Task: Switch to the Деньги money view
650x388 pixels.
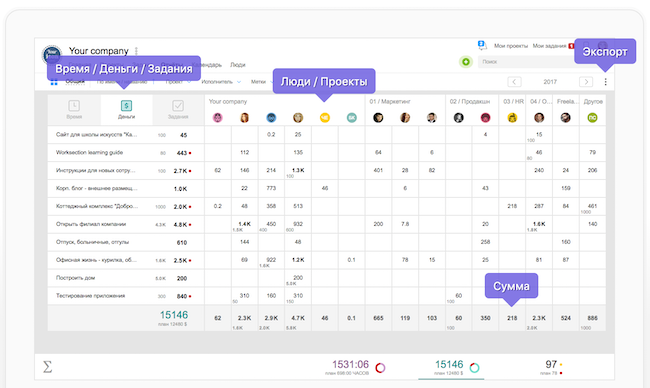Action: point(126,110)
